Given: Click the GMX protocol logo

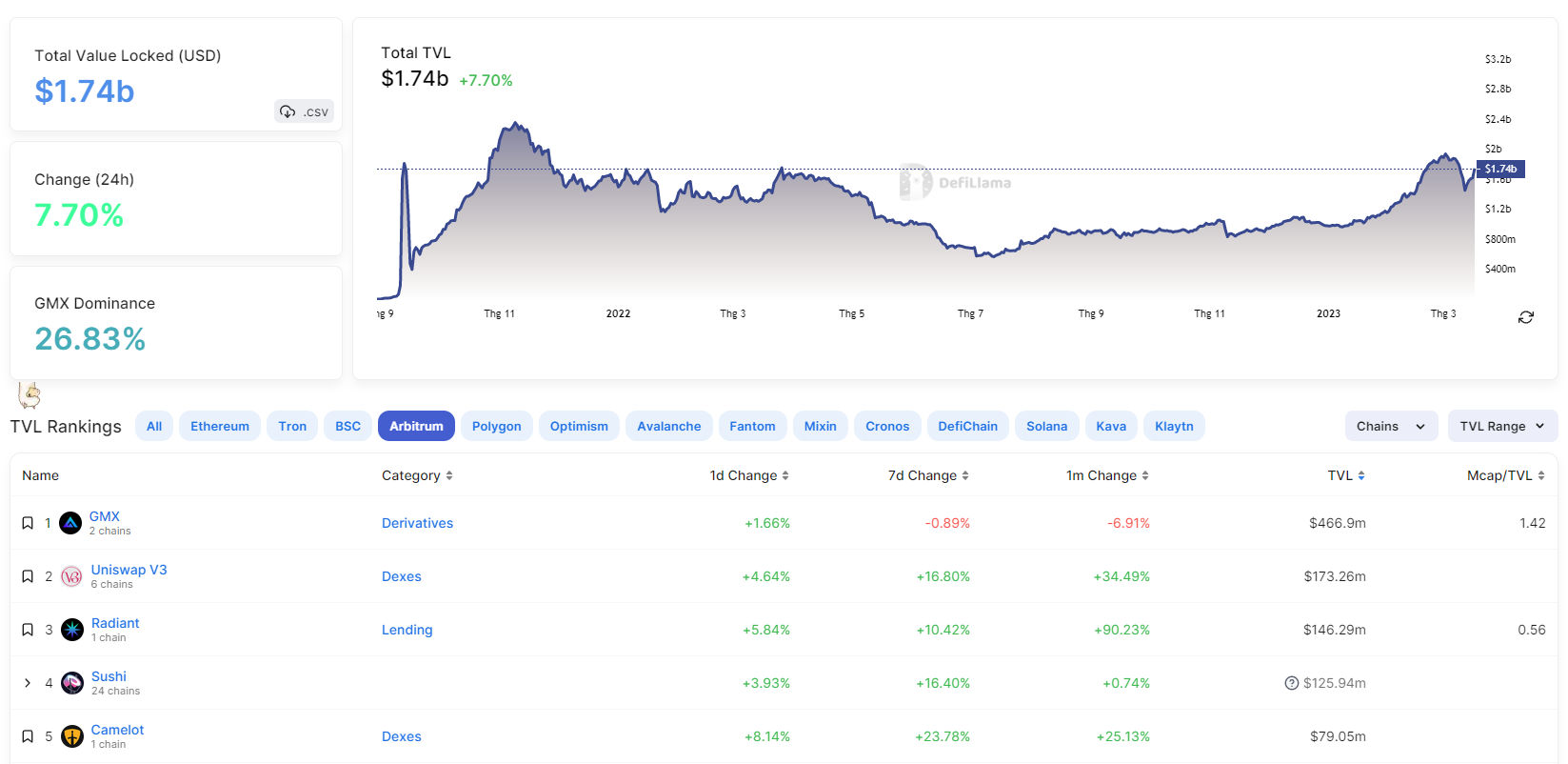Looking at the screenshot, I should tap(70, 523).
